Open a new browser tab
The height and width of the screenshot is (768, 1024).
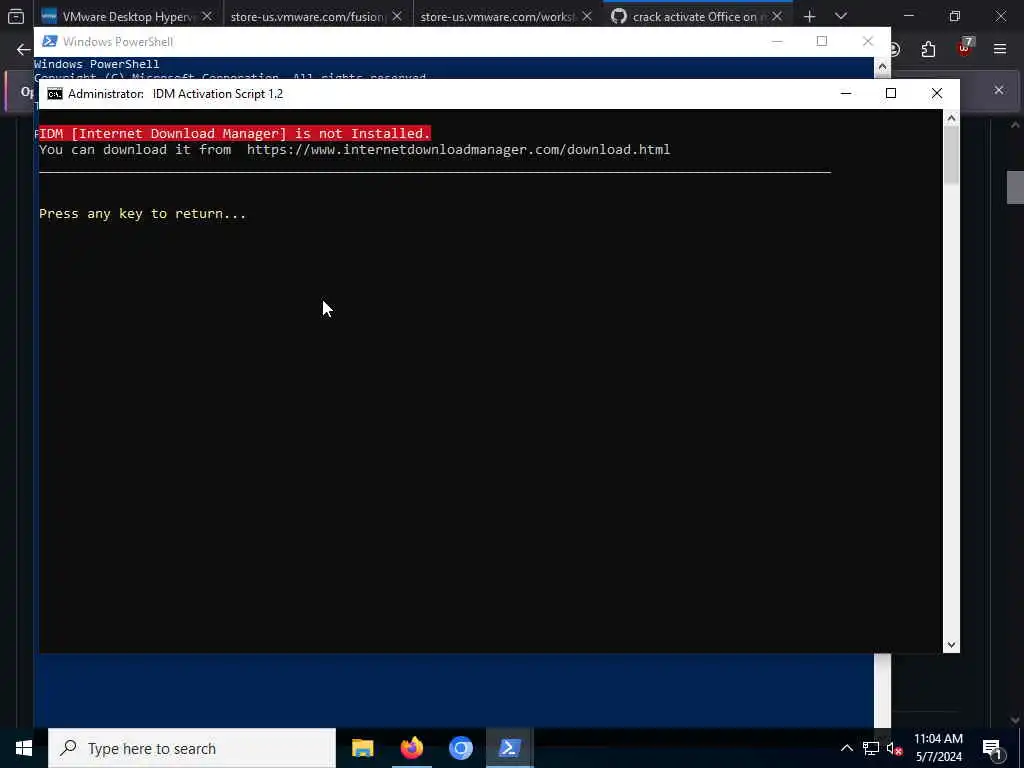point(810,16)
